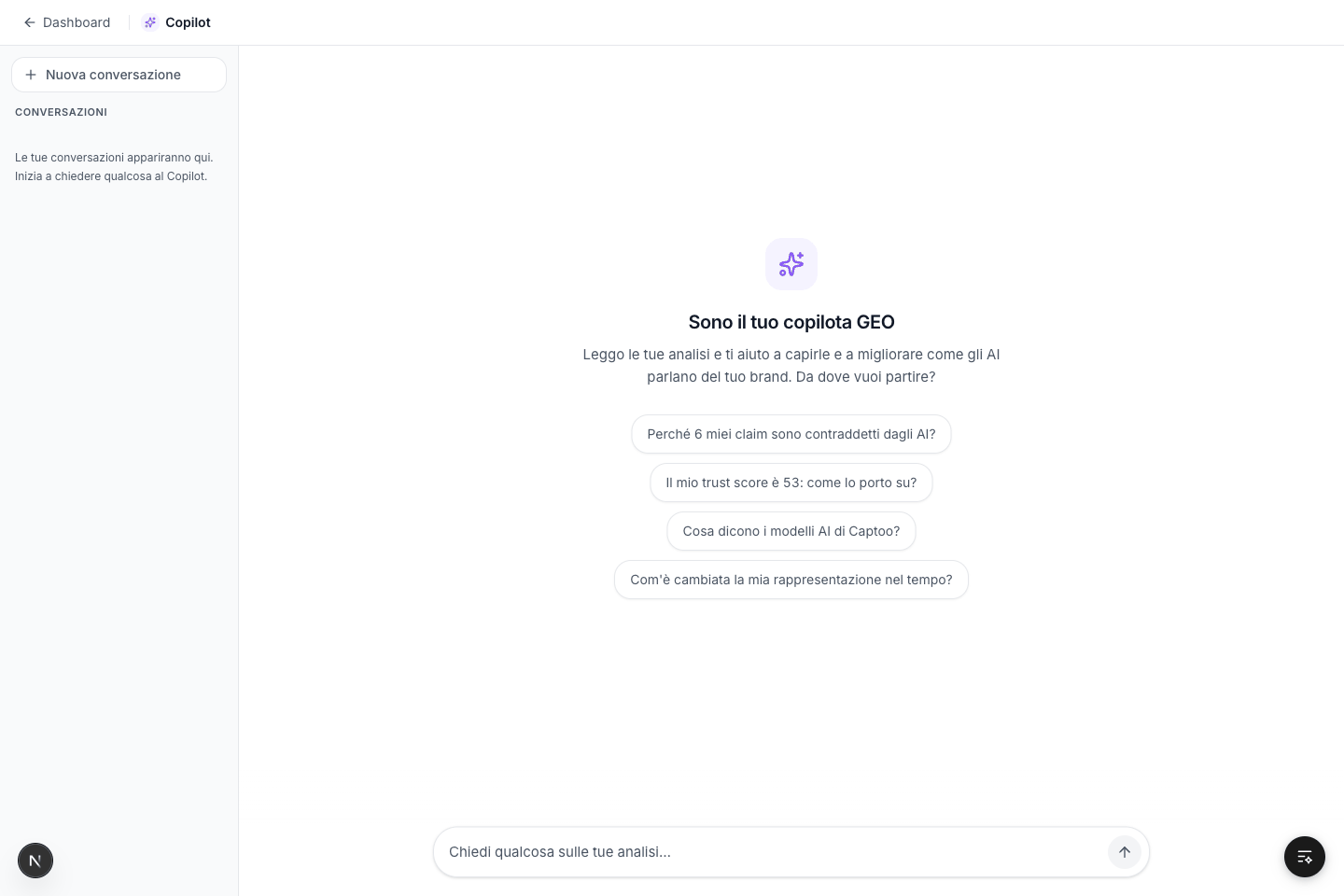This screenshot has height=896, width=1344.
Task: Click the plus icon for new conversation
Action: [x=31, y=75]
